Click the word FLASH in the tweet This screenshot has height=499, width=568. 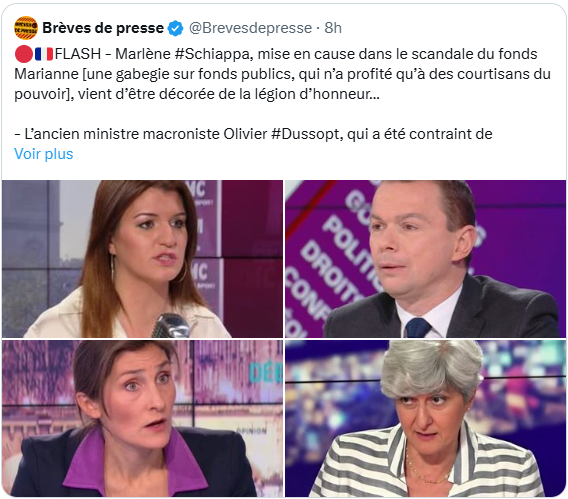(x=78, y=54)
